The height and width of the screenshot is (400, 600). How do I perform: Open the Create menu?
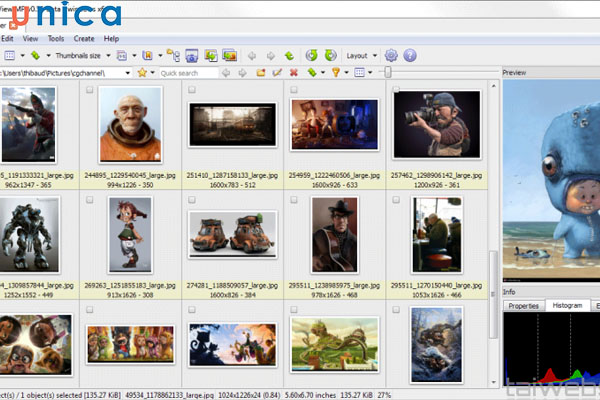(84, 39)
